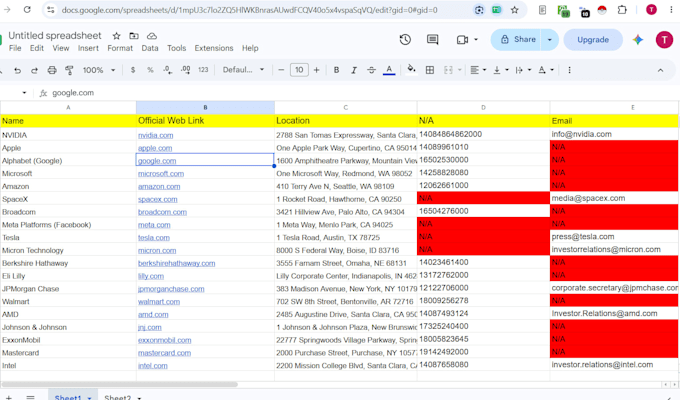
Task: Open the berkshirehathaway.com link
Action: coord(177,263)
